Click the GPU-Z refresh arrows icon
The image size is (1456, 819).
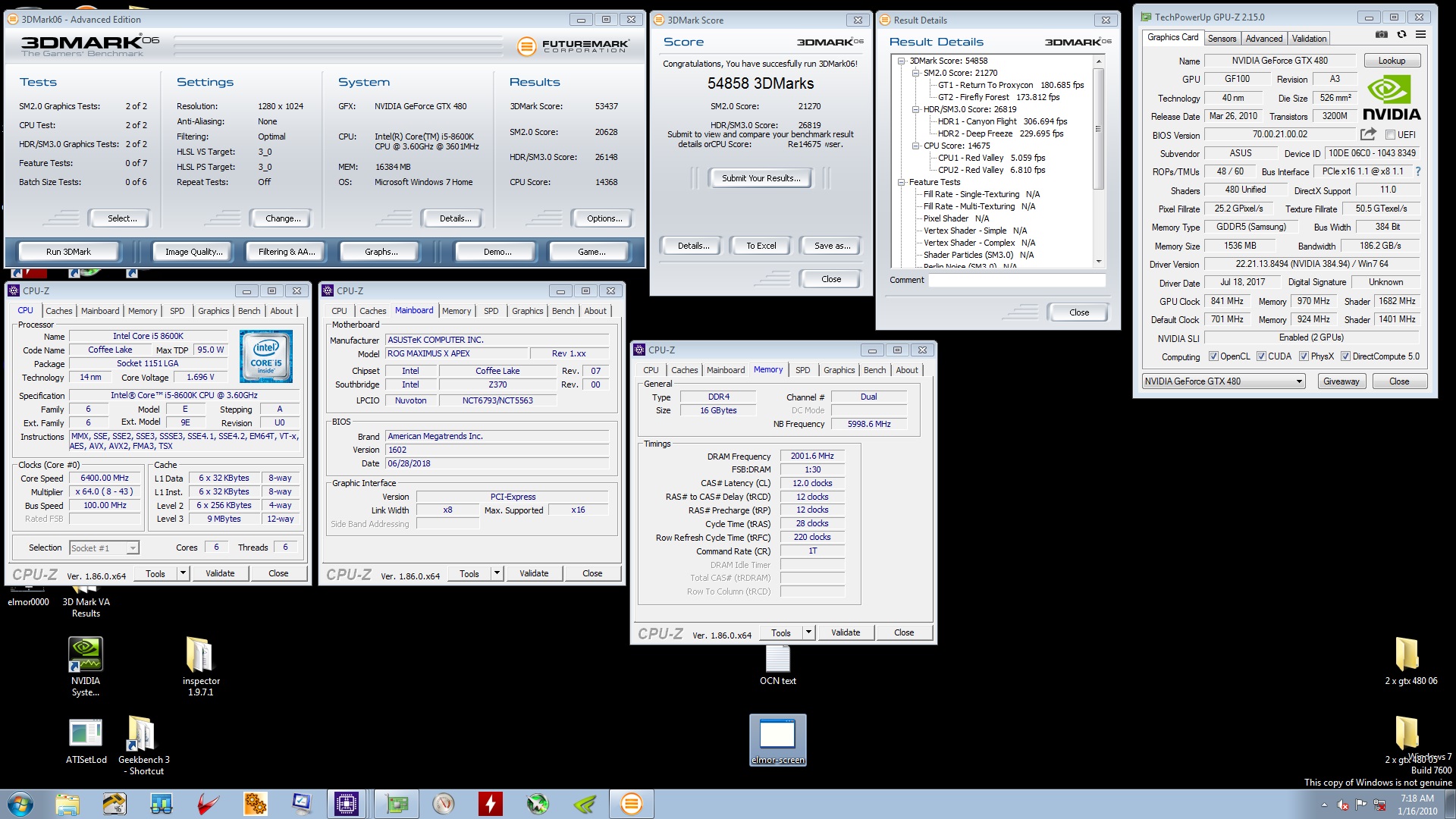point(1401,34)
